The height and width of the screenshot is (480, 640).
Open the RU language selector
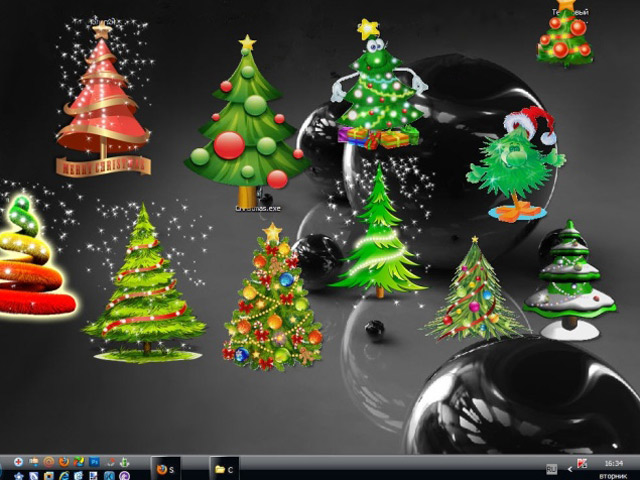coord(551,468)
